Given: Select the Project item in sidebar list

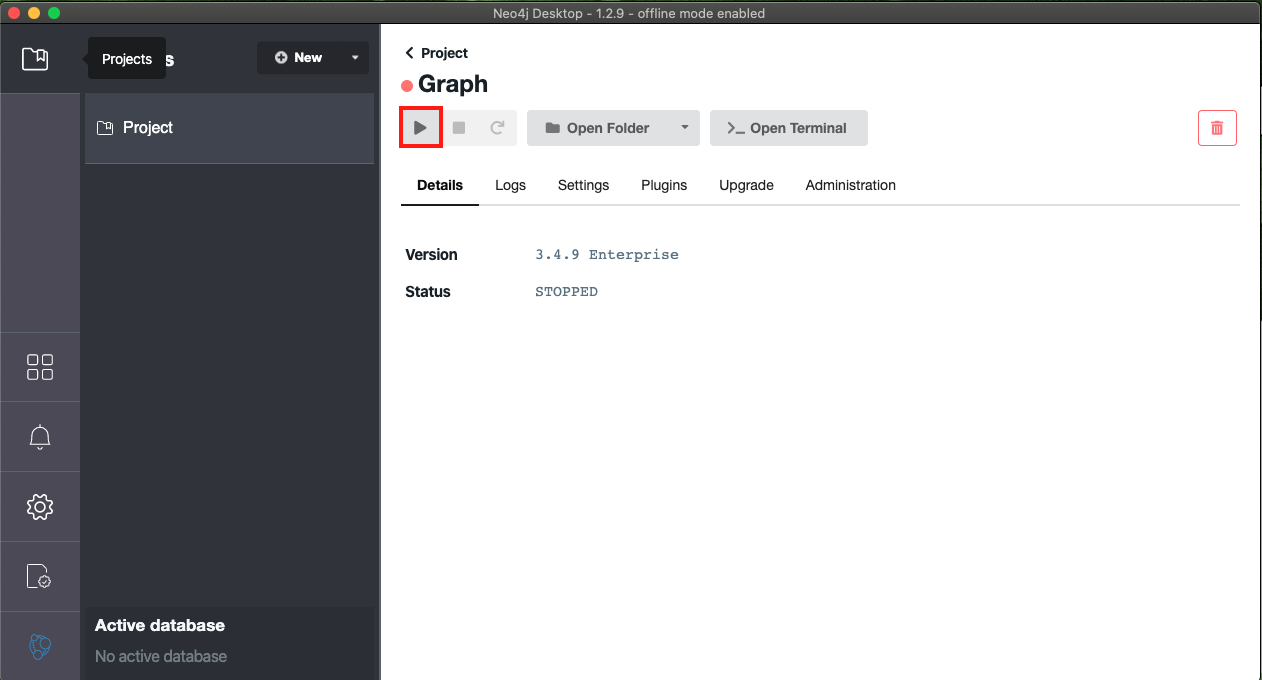Looking at the screenshot, I should [229, 128].
